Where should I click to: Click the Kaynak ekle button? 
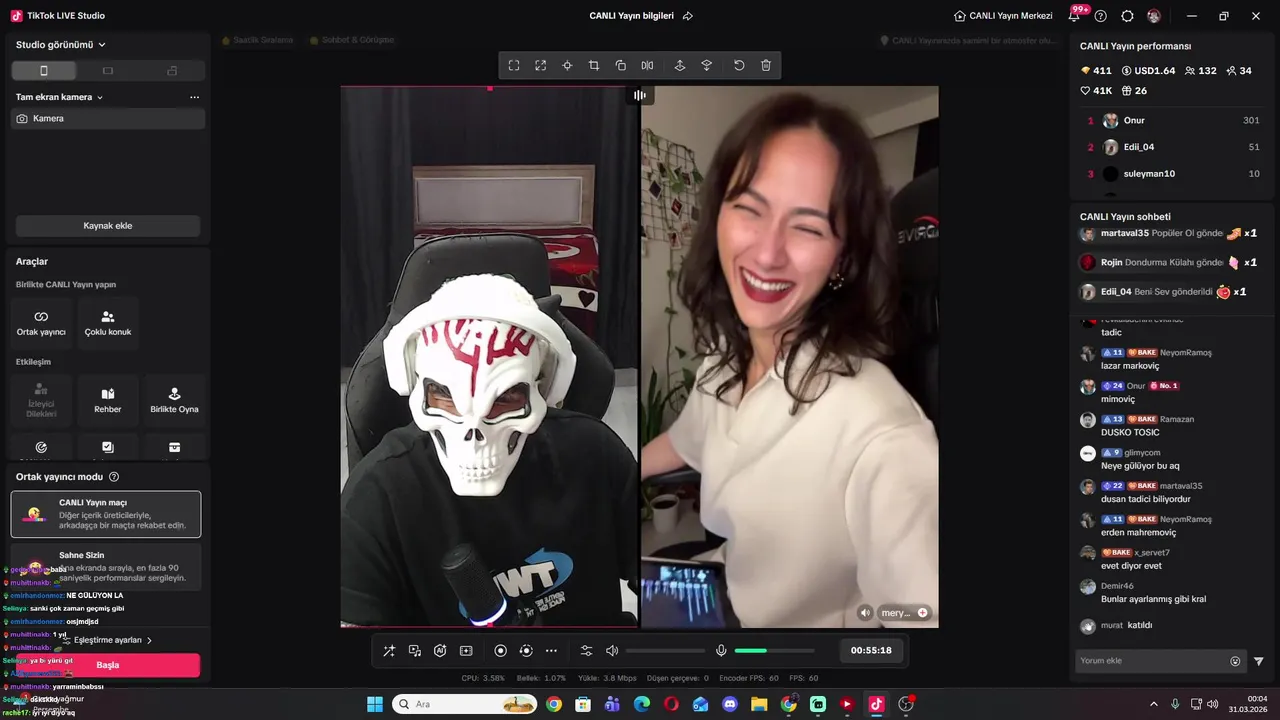(107, 226)
